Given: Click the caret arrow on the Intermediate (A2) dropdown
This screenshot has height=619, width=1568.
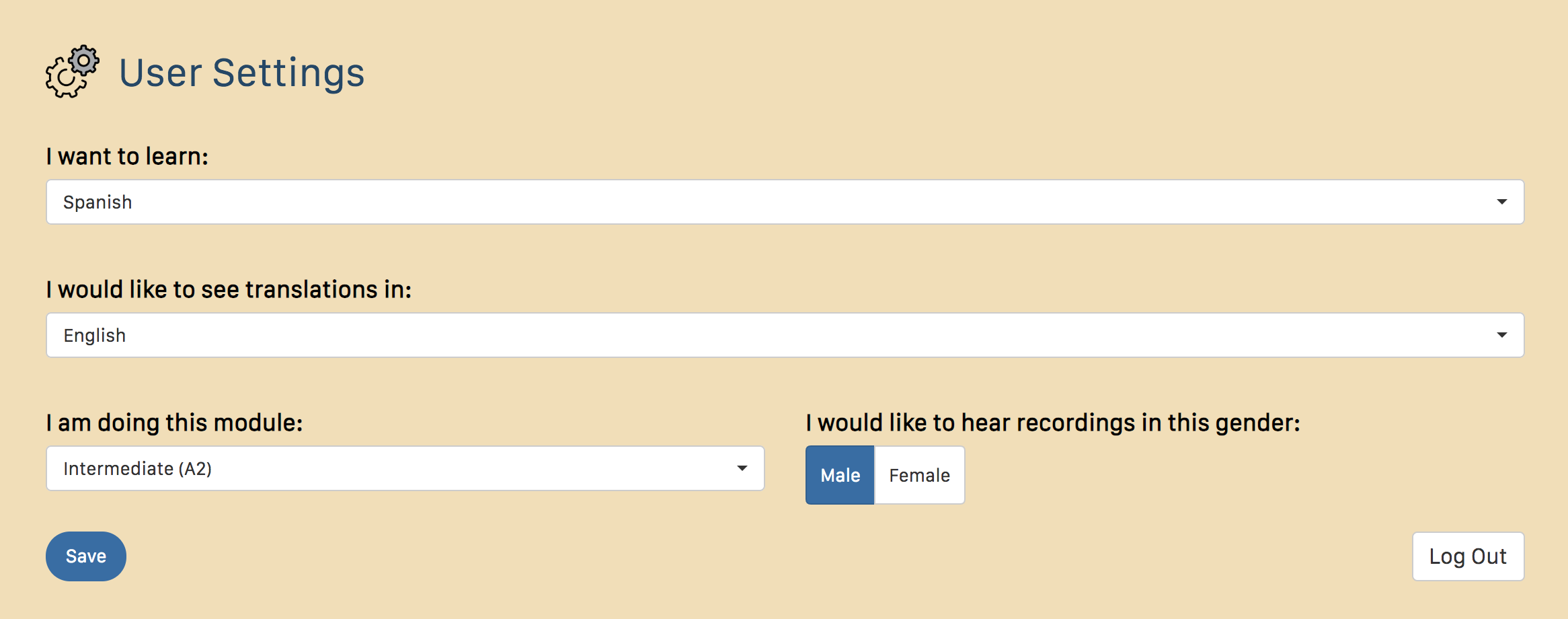Looking at the screenshot, I should tap(742, 468).
